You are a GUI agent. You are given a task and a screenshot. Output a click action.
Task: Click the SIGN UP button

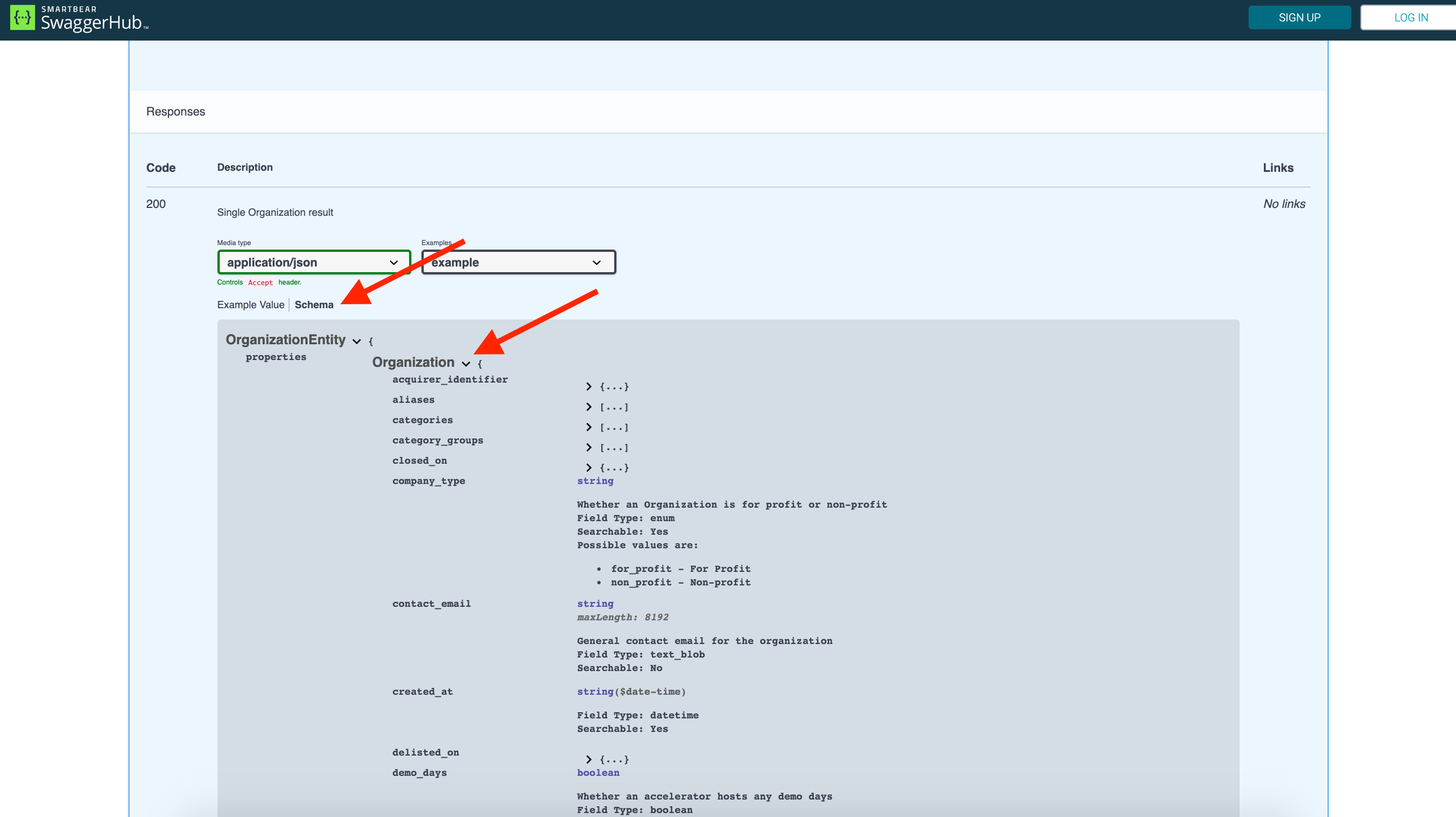tap(1299, 17)
